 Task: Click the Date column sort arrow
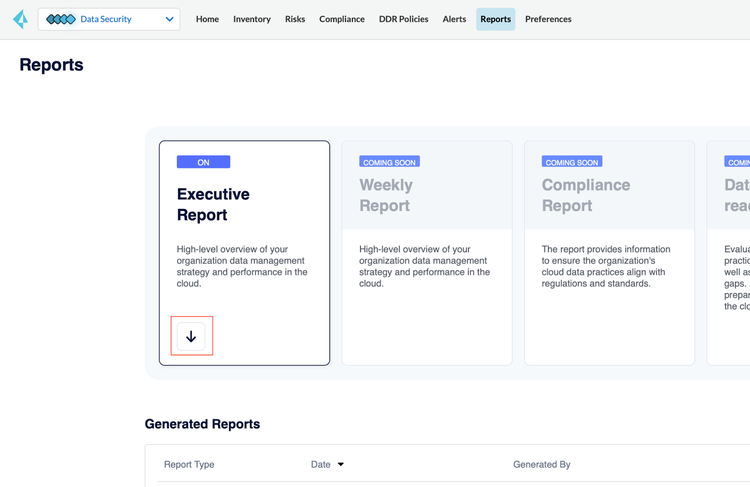point(341,464)
